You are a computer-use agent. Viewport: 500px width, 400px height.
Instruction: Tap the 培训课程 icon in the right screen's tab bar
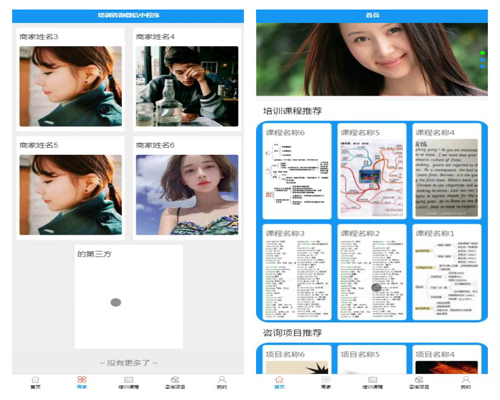[373, 380]
